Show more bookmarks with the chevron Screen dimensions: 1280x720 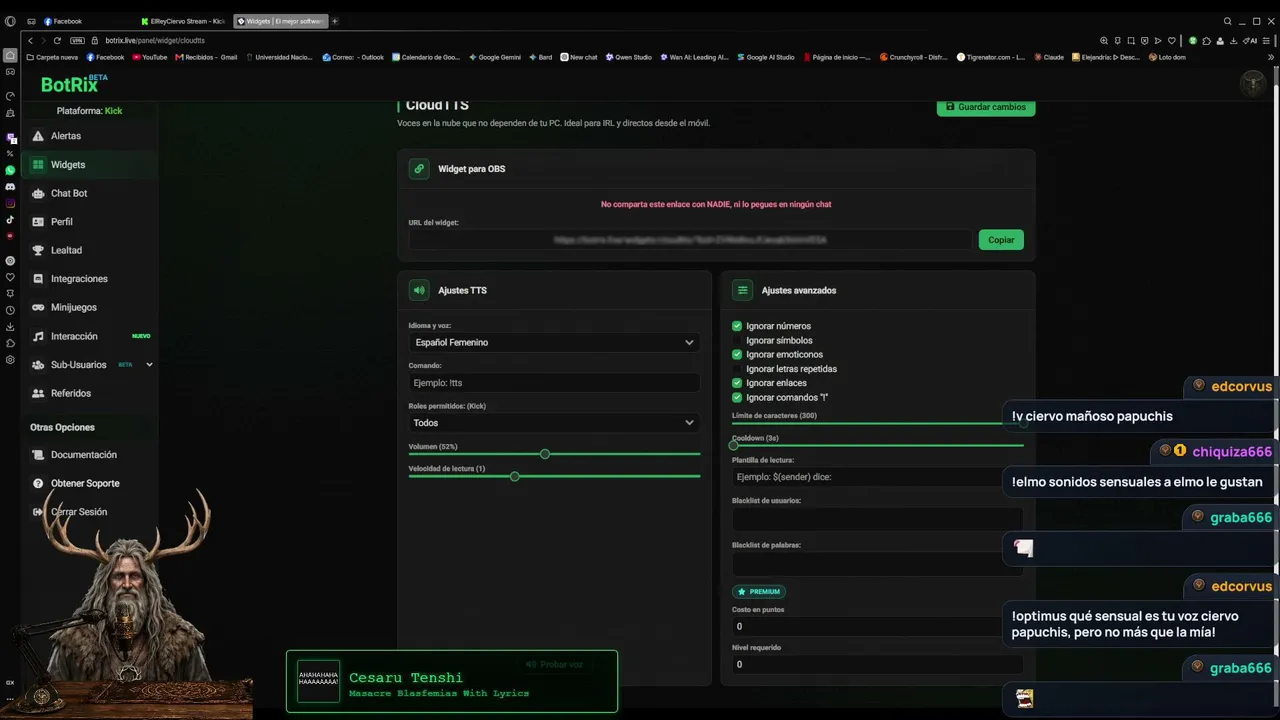pyautogui.click(x=1271, y=57)
